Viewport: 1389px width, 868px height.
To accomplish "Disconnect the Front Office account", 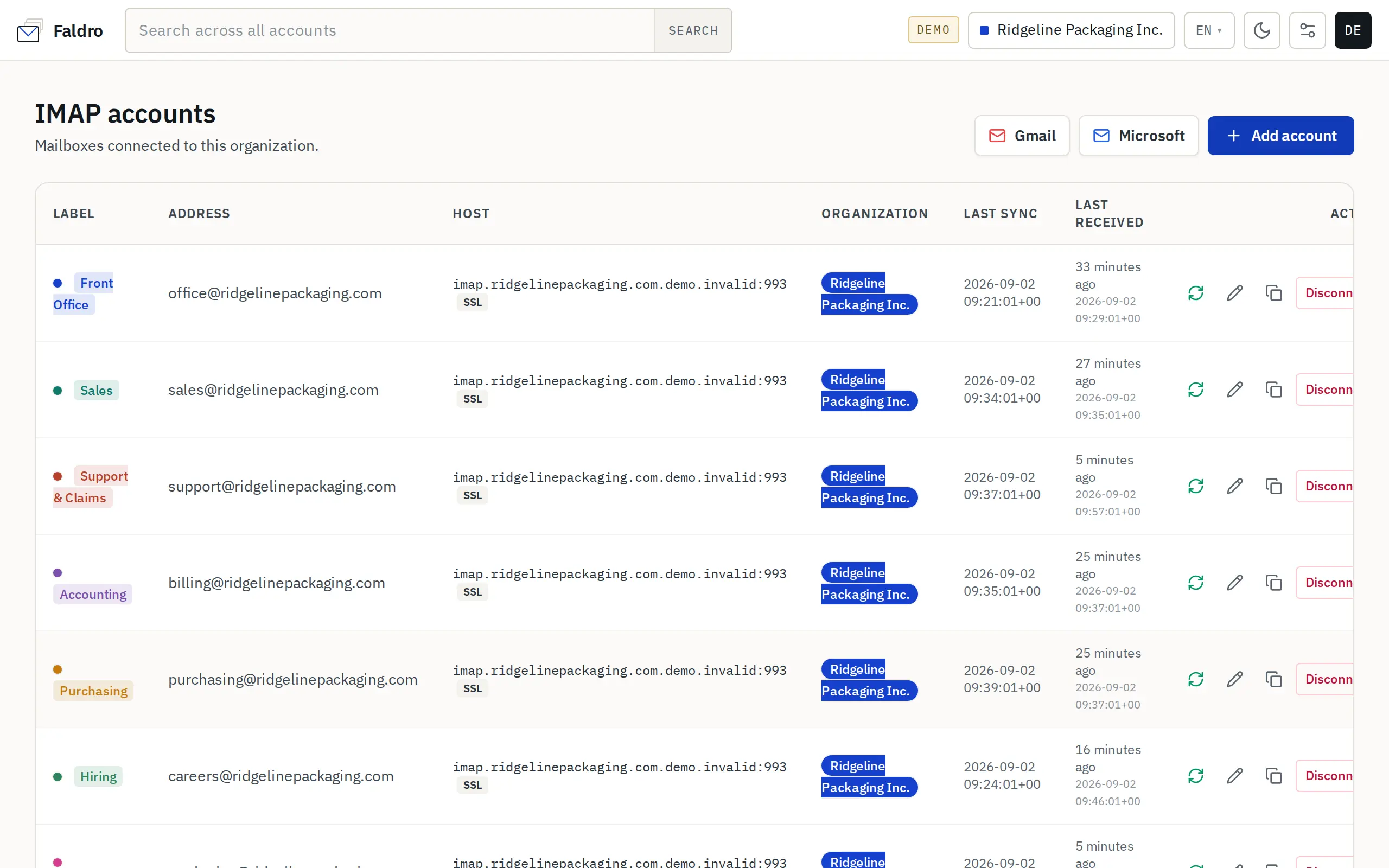I will tap(1325, 293).
